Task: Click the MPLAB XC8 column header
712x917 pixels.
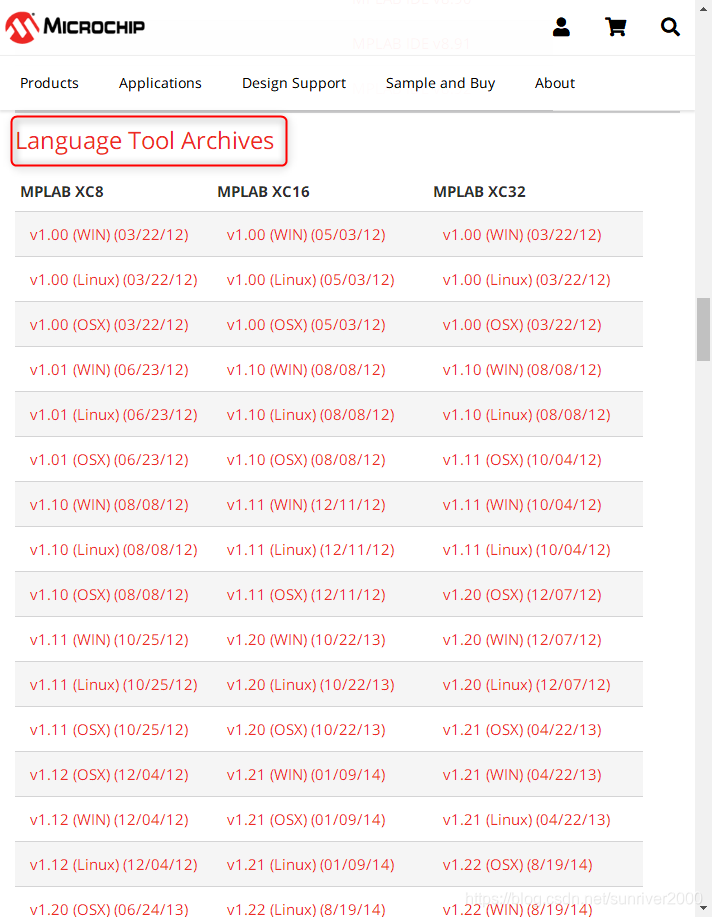Action: [x=62, y=192]
